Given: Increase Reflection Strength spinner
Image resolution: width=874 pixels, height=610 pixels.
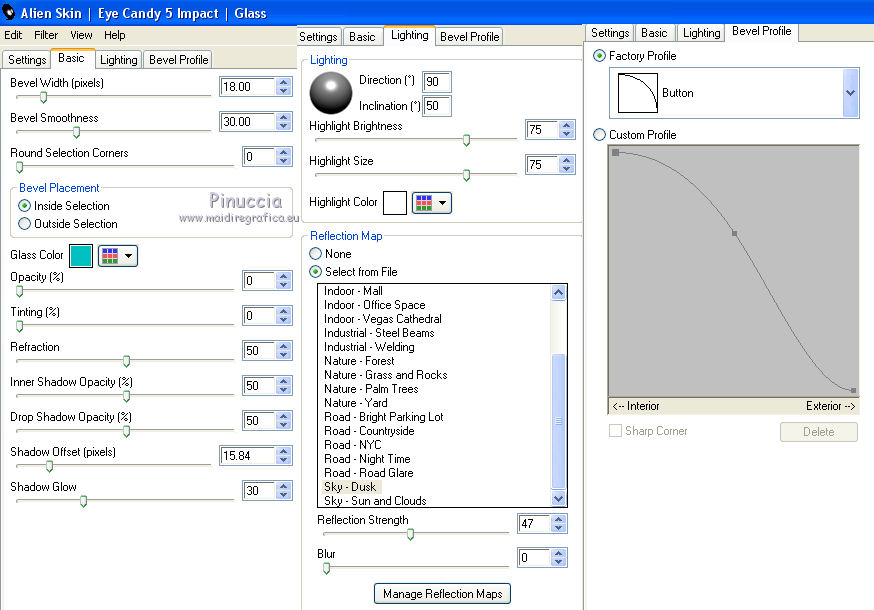Looking at the screenshot, I should [559, 519].
